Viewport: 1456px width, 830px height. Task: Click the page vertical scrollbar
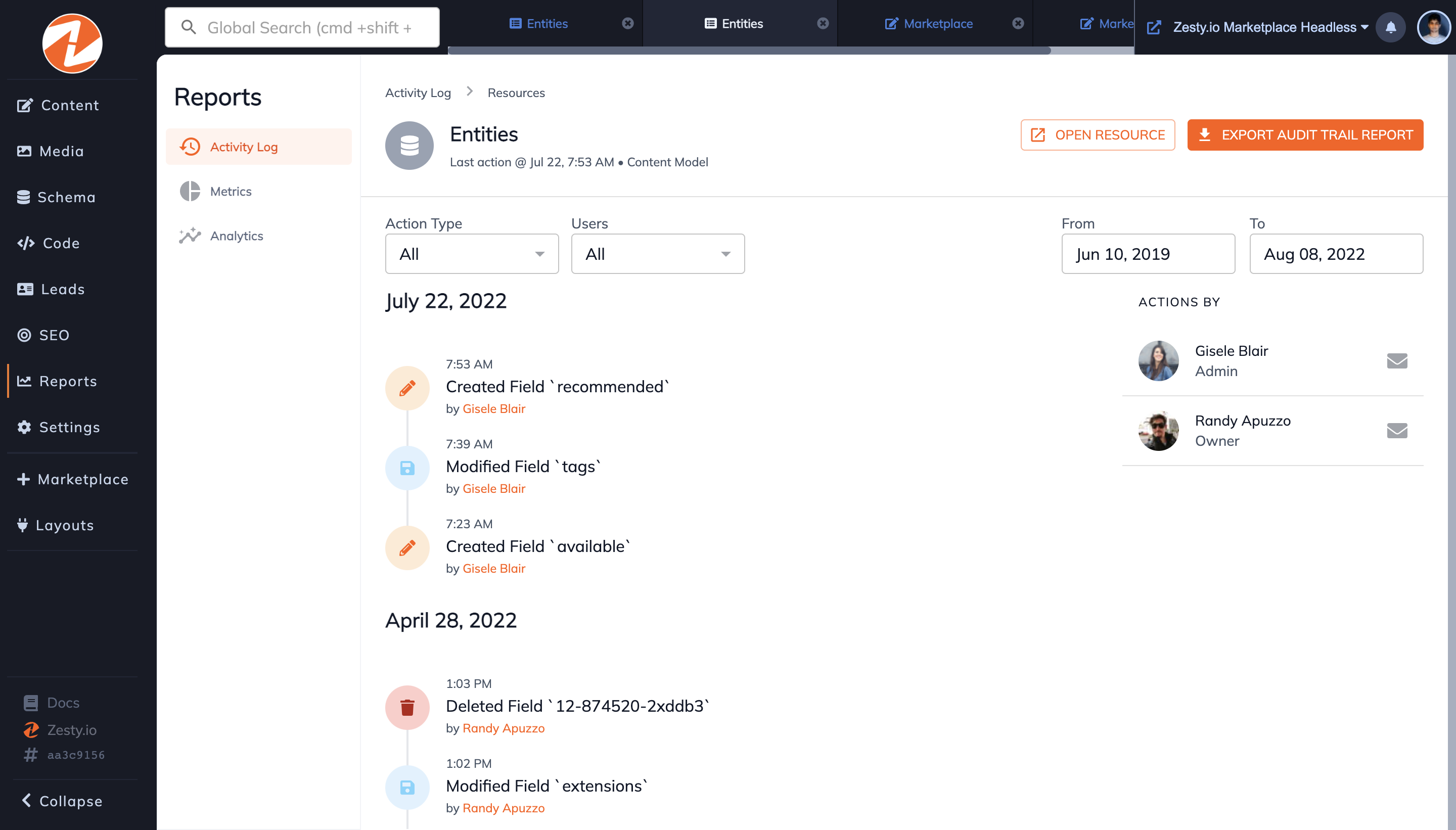tap(1451, 442)
